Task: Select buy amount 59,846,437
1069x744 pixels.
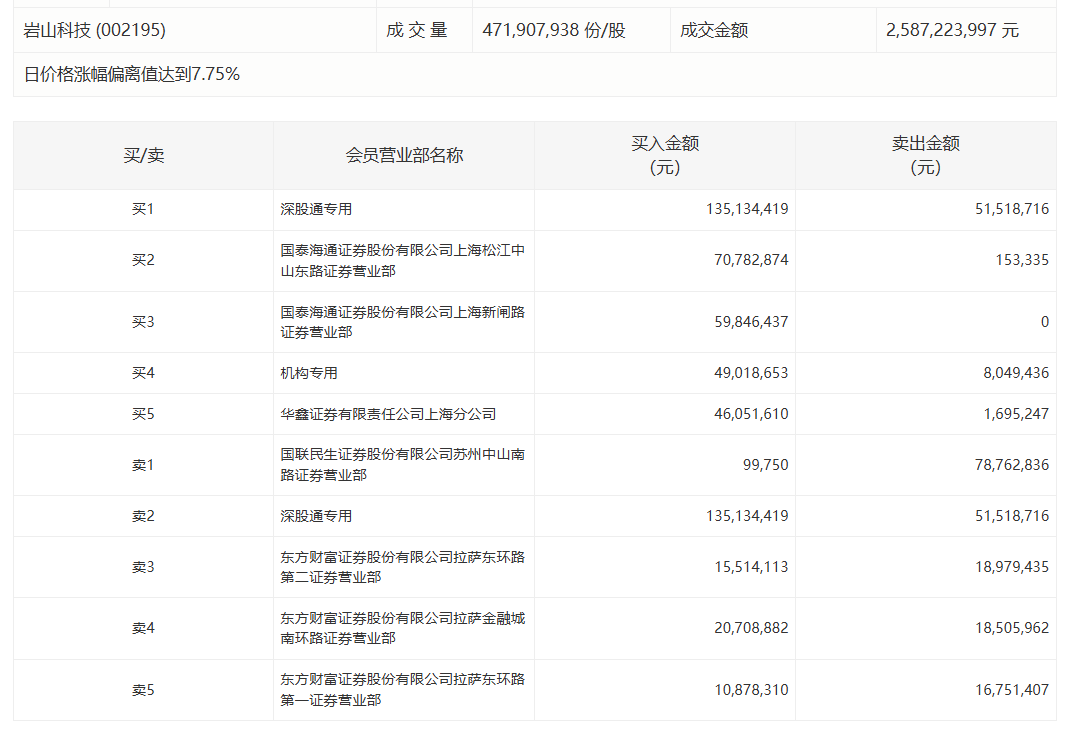Action: 751,322
